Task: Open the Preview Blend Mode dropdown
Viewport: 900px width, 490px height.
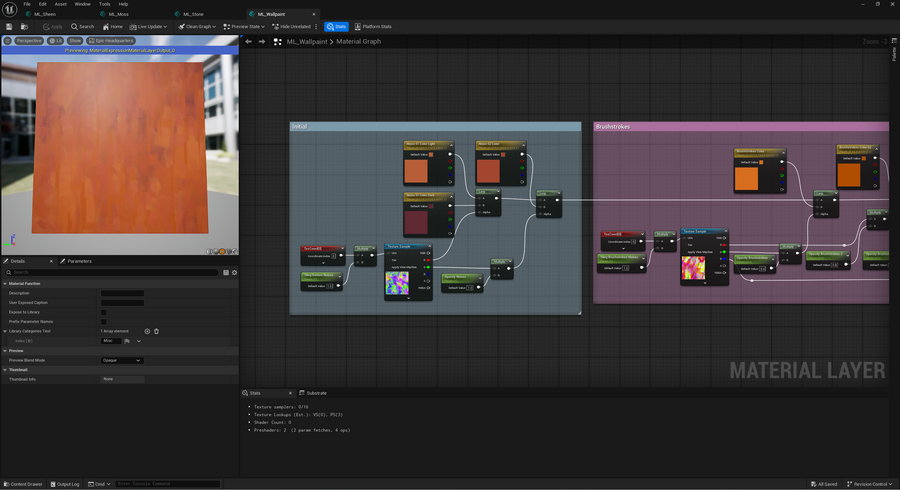Action: pos(122,360)
